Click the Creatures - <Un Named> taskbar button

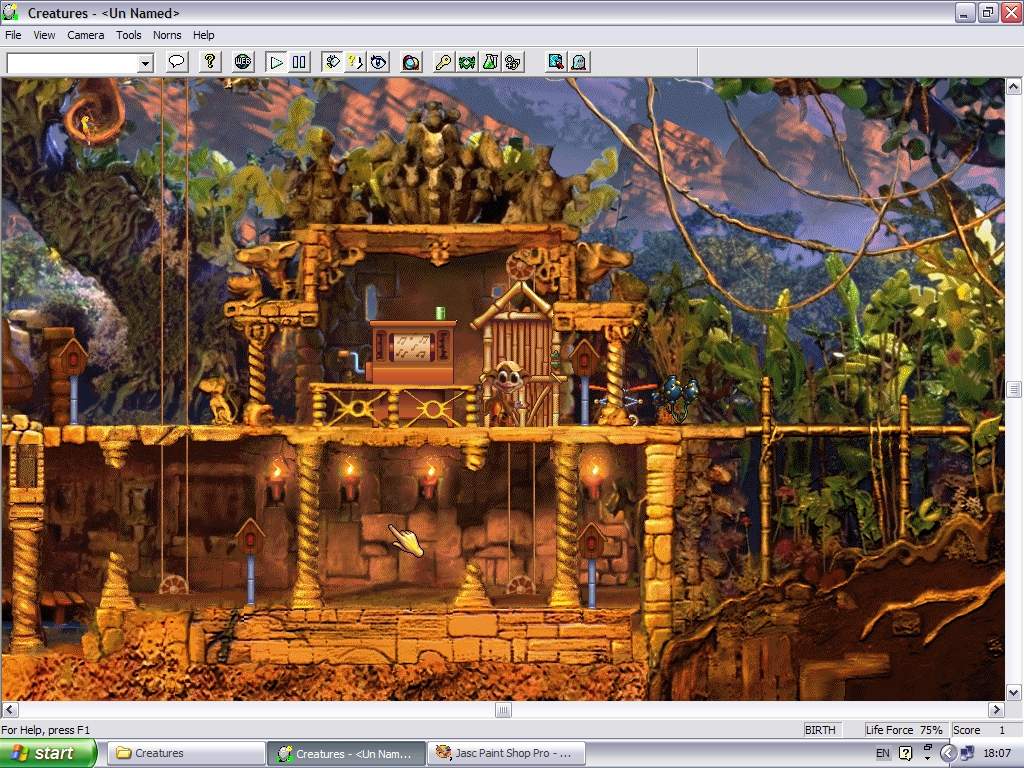(346, 754)
